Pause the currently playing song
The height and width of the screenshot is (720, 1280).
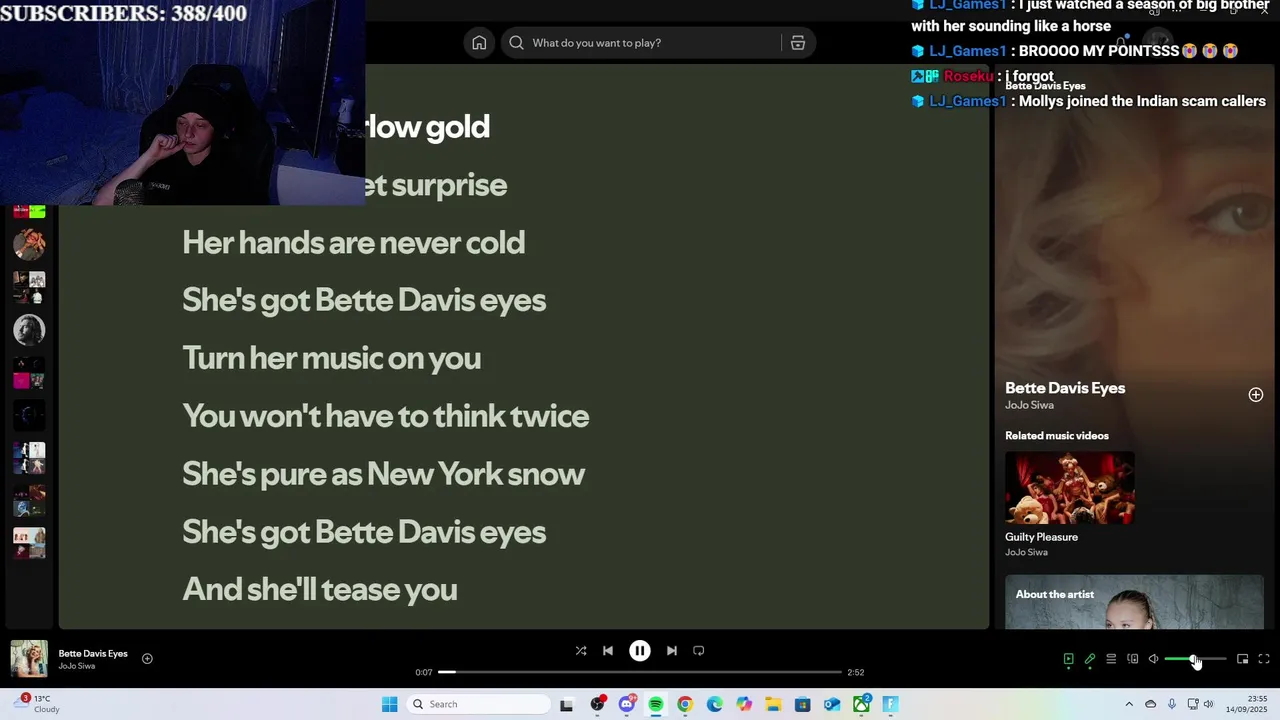[640, 651]
